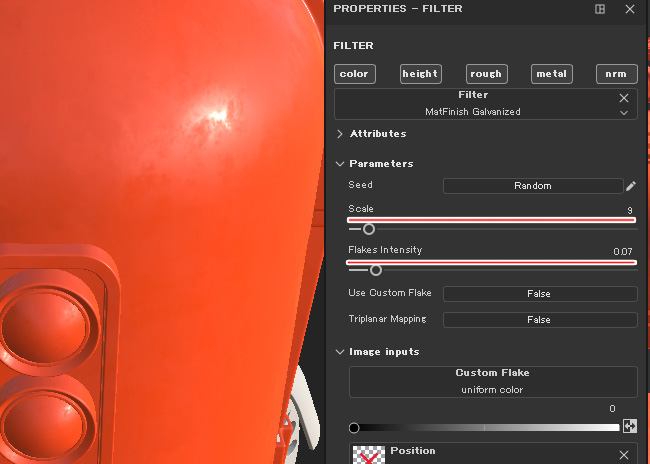Image resolution: width=650 pixels, height=464 pixels.
Task: Click the invert icon beside the grayscale slider
Action: coord(630,425)
